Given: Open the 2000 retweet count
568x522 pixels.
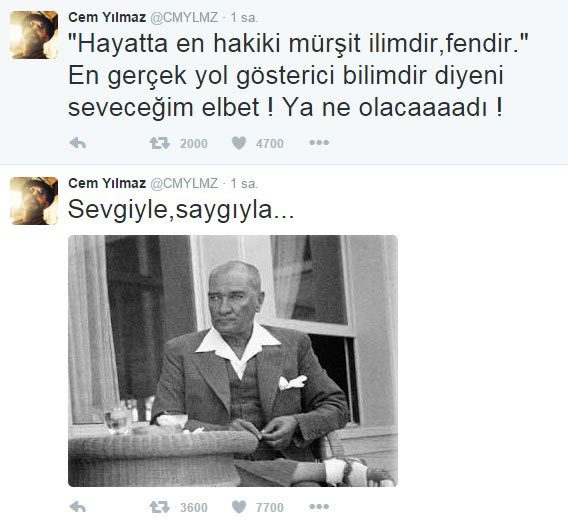Looking at the screenshot, I should 194,144.
